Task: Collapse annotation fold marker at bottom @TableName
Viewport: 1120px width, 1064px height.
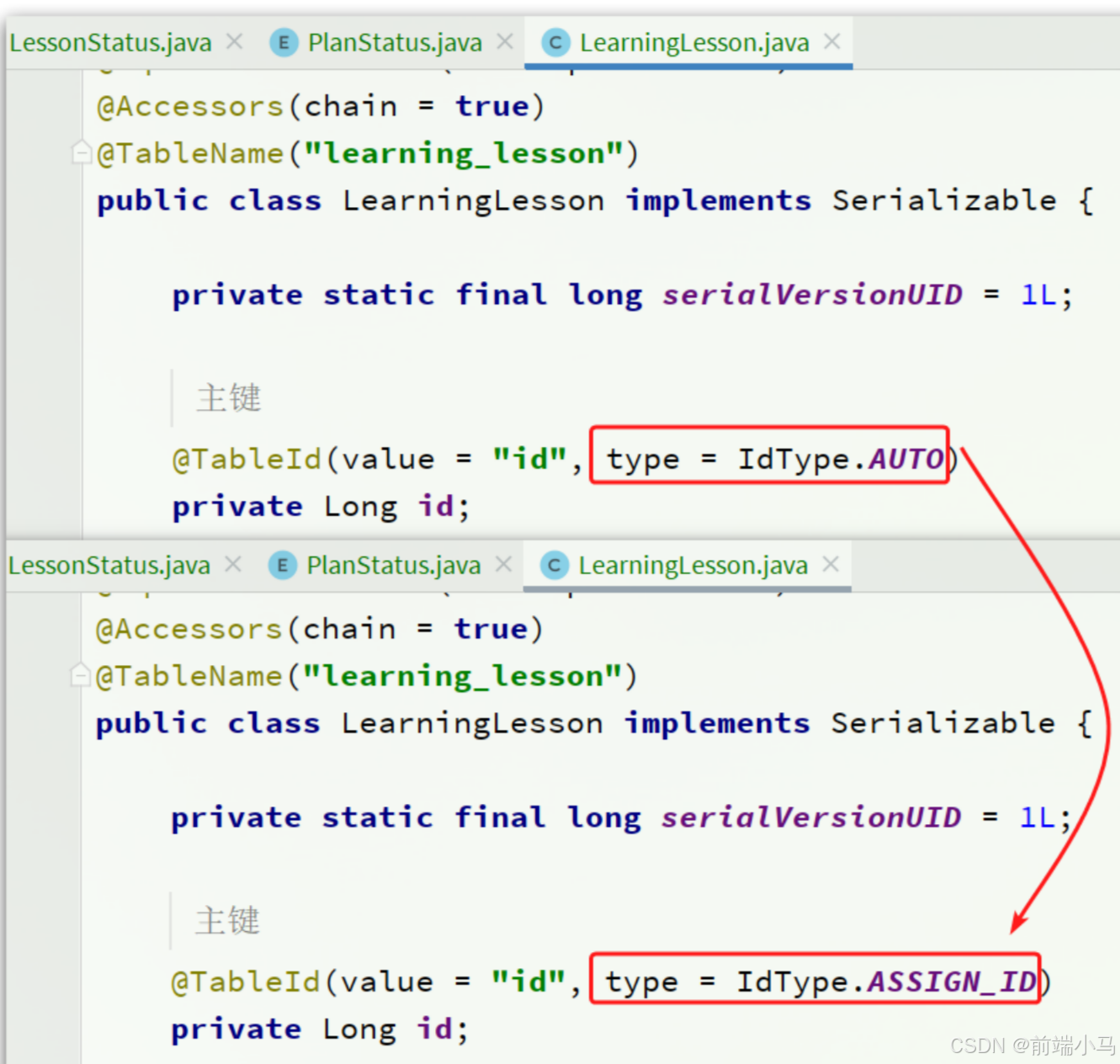Action: 80,675
